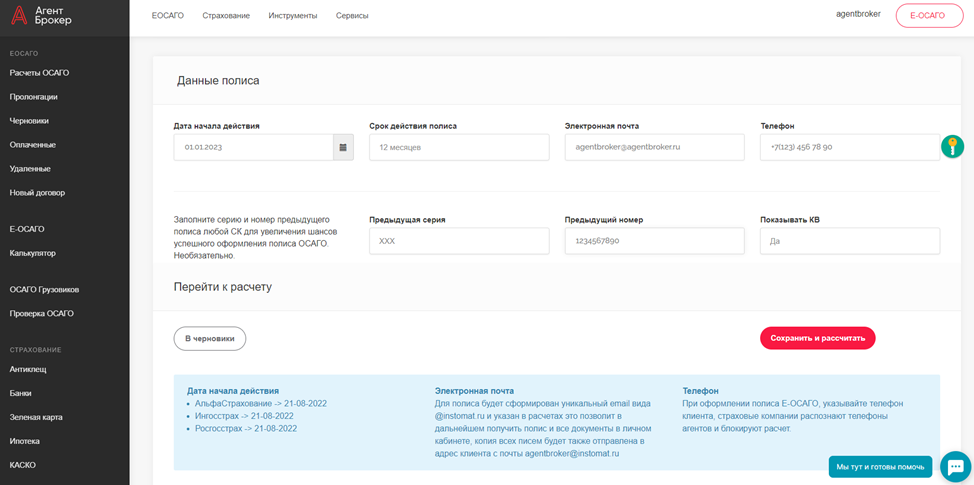Open the calendar date picker icon
This screenshot has height=485, width=974.
click(x=343, y=147)
